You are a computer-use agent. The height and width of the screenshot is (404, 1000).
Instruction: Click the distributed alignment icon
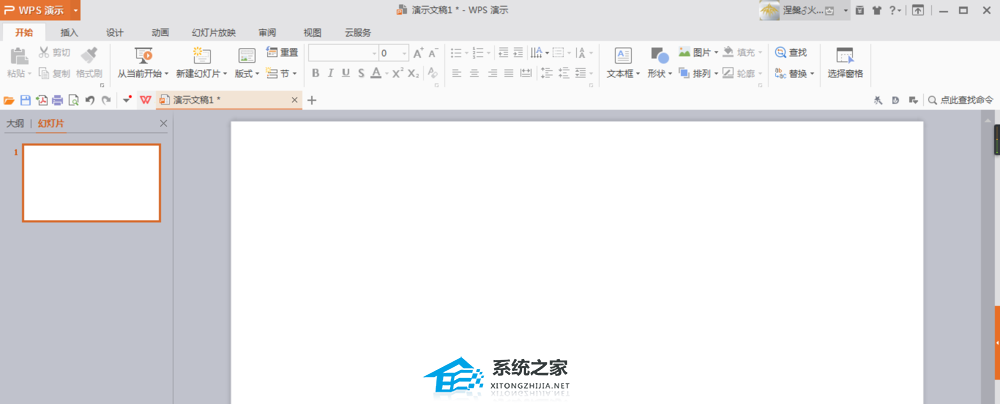click(x=526, y=73)
